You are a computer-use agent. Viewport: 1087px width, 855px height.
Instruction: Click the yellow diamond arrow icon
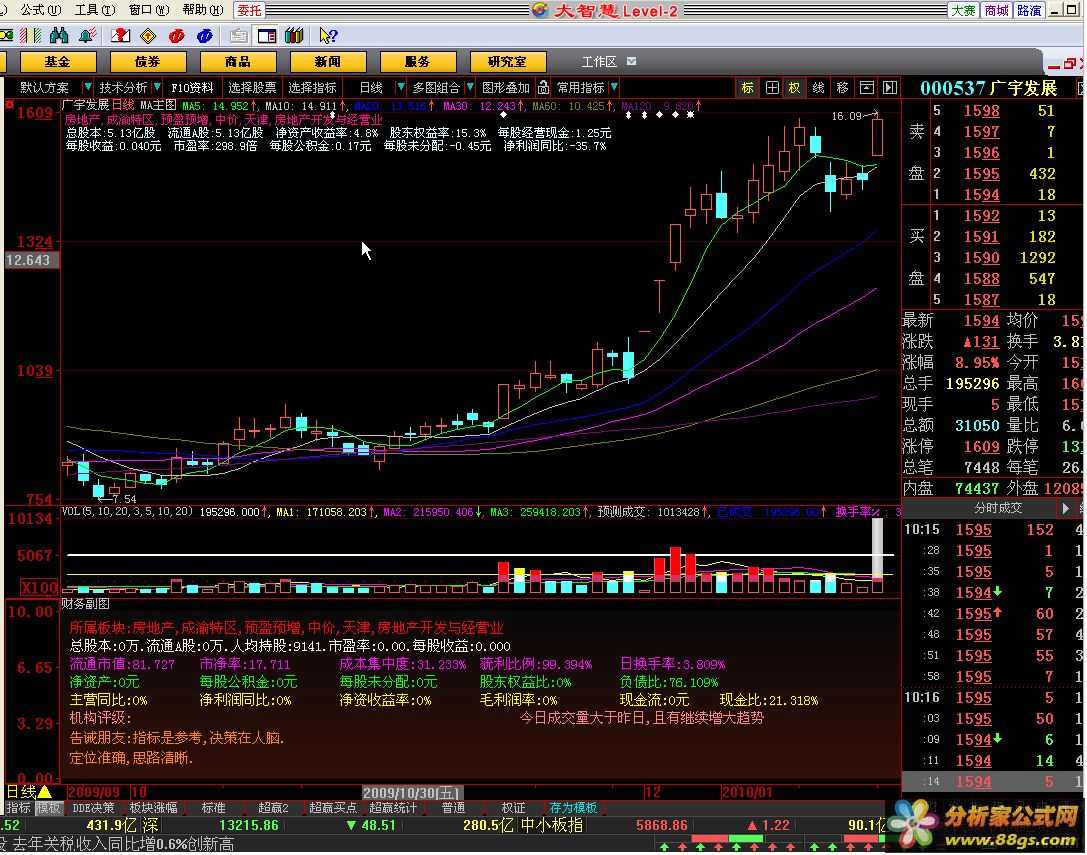(148, 35)
